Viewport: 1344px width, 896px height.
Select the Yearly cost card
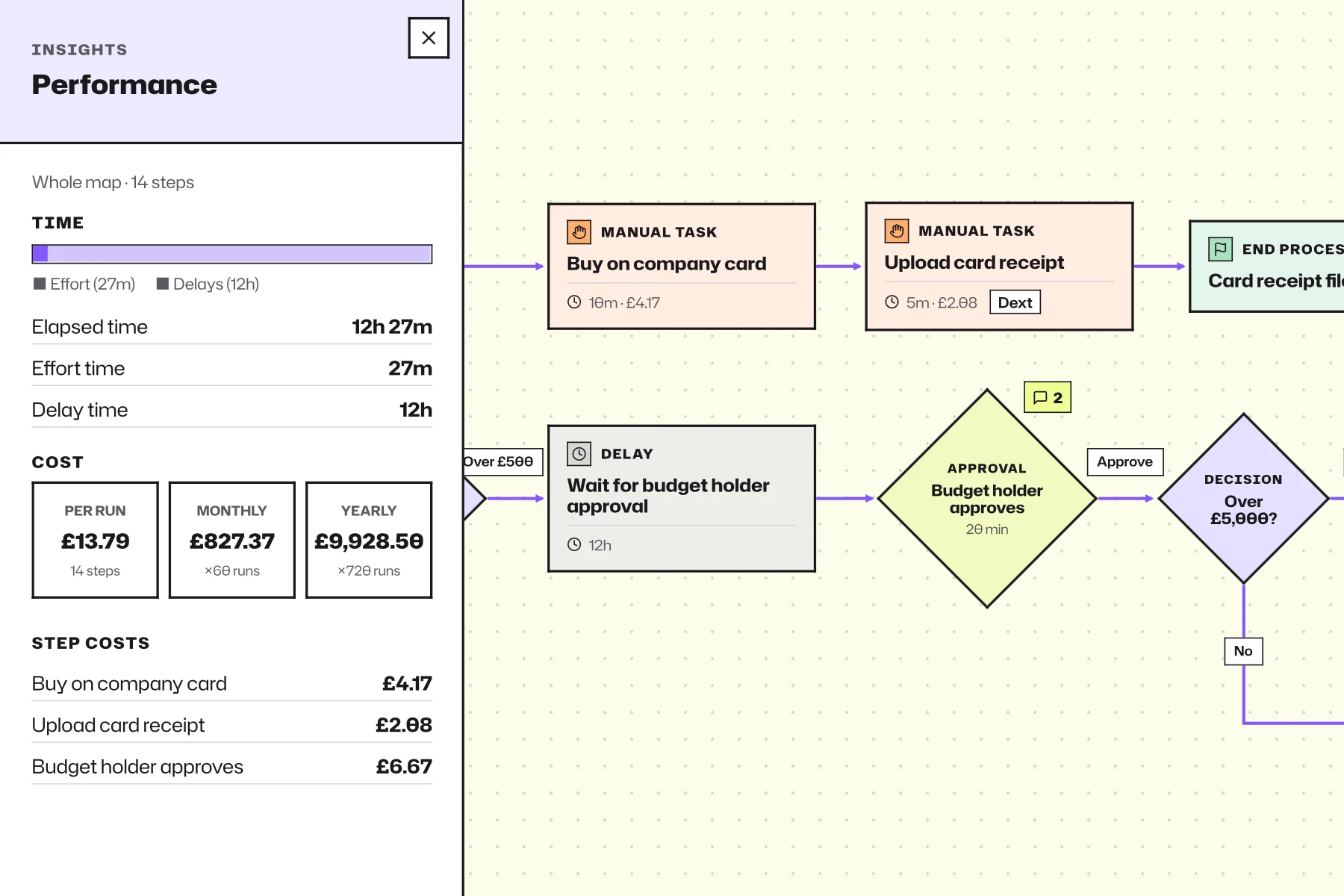[x=369, y=540]
